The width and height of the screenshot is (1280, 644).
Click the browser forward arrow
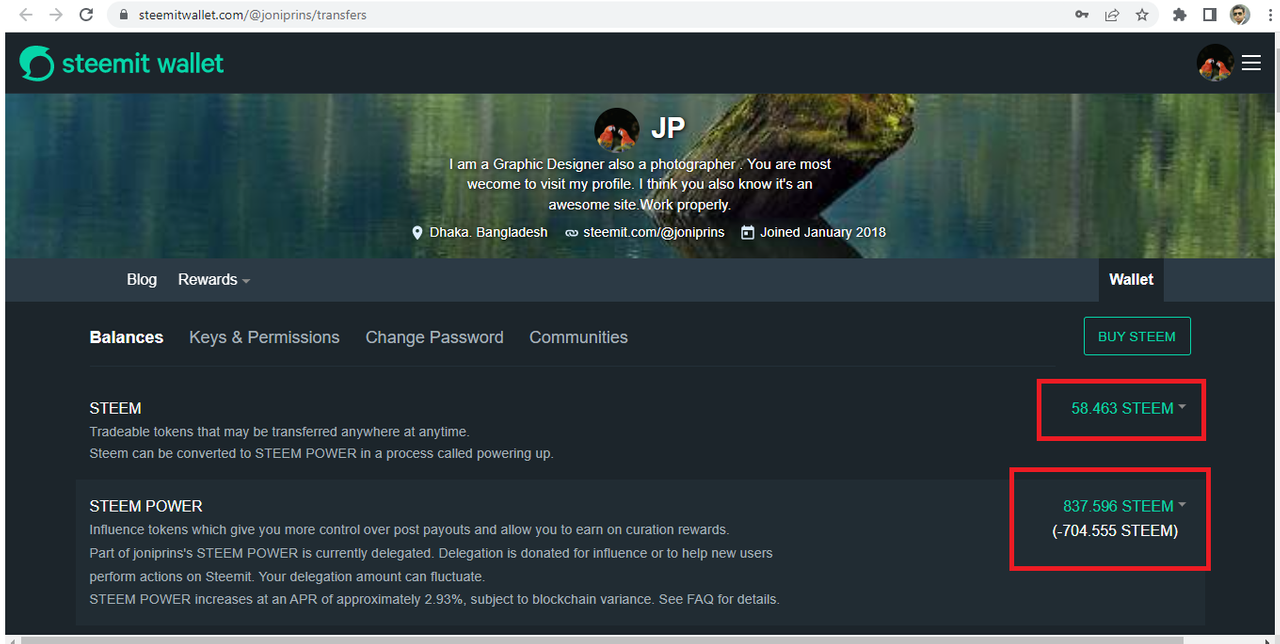(x=56, y=15)
